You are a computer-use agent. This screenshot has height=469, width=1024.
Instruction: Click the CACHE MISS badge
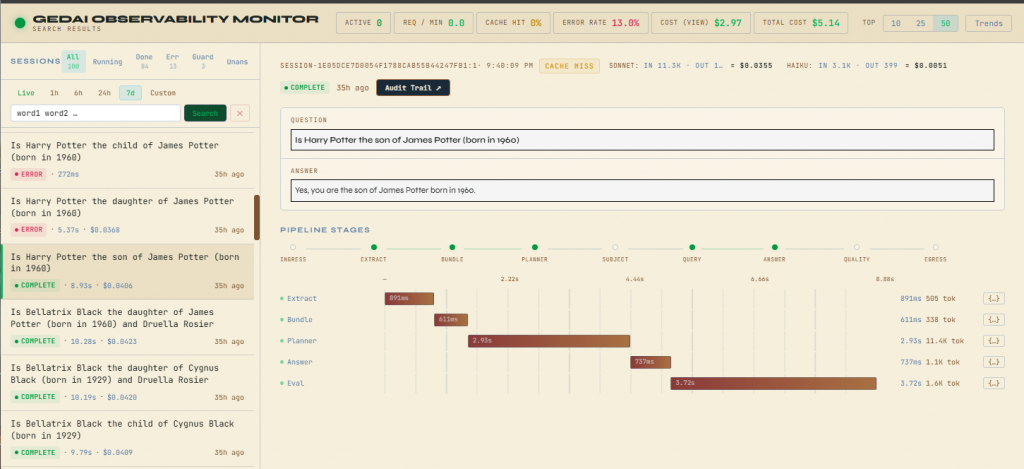(x=569, y=66)
